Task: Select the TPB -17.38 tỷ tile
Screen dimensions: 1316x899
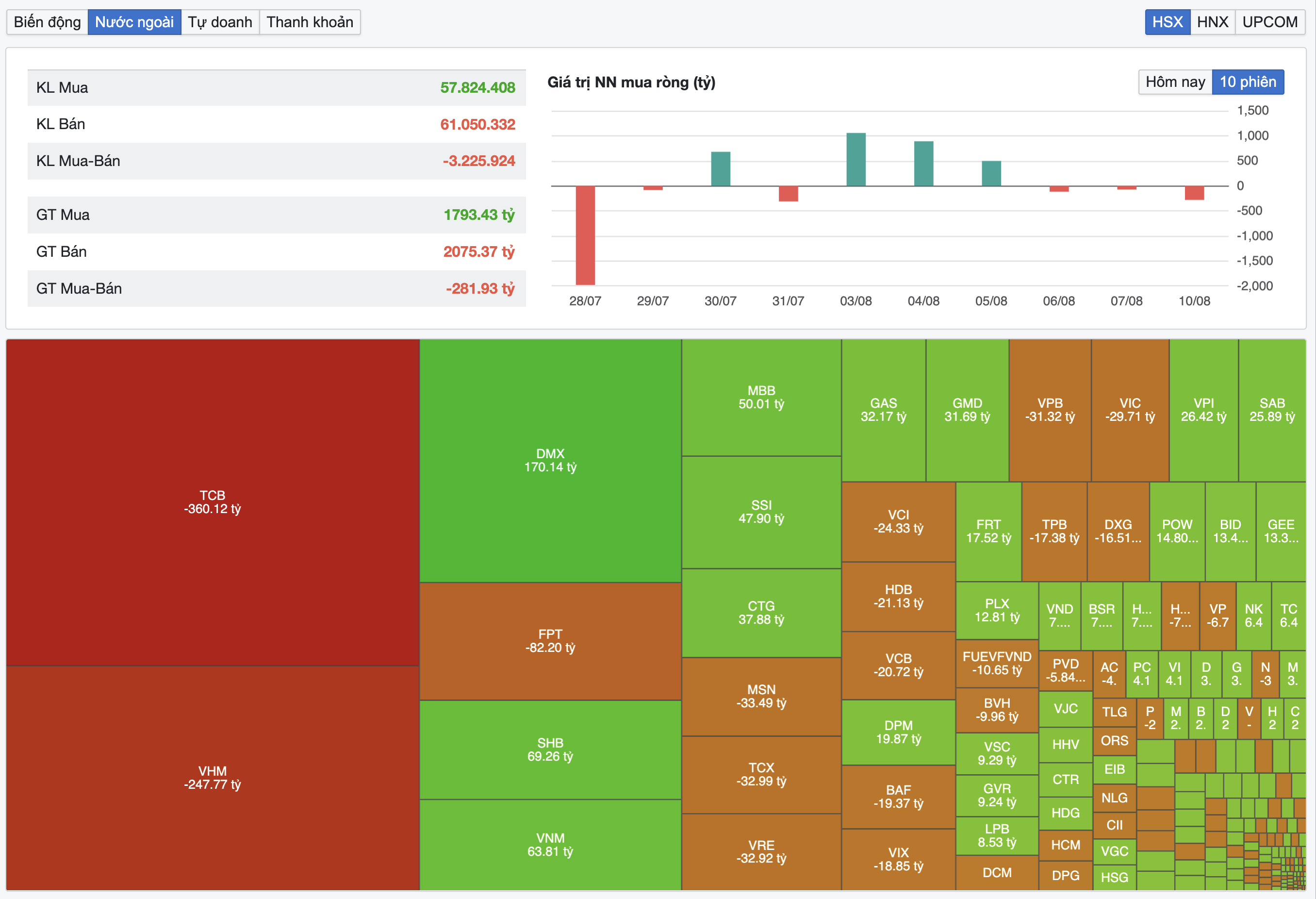Action: [1054, 532]
